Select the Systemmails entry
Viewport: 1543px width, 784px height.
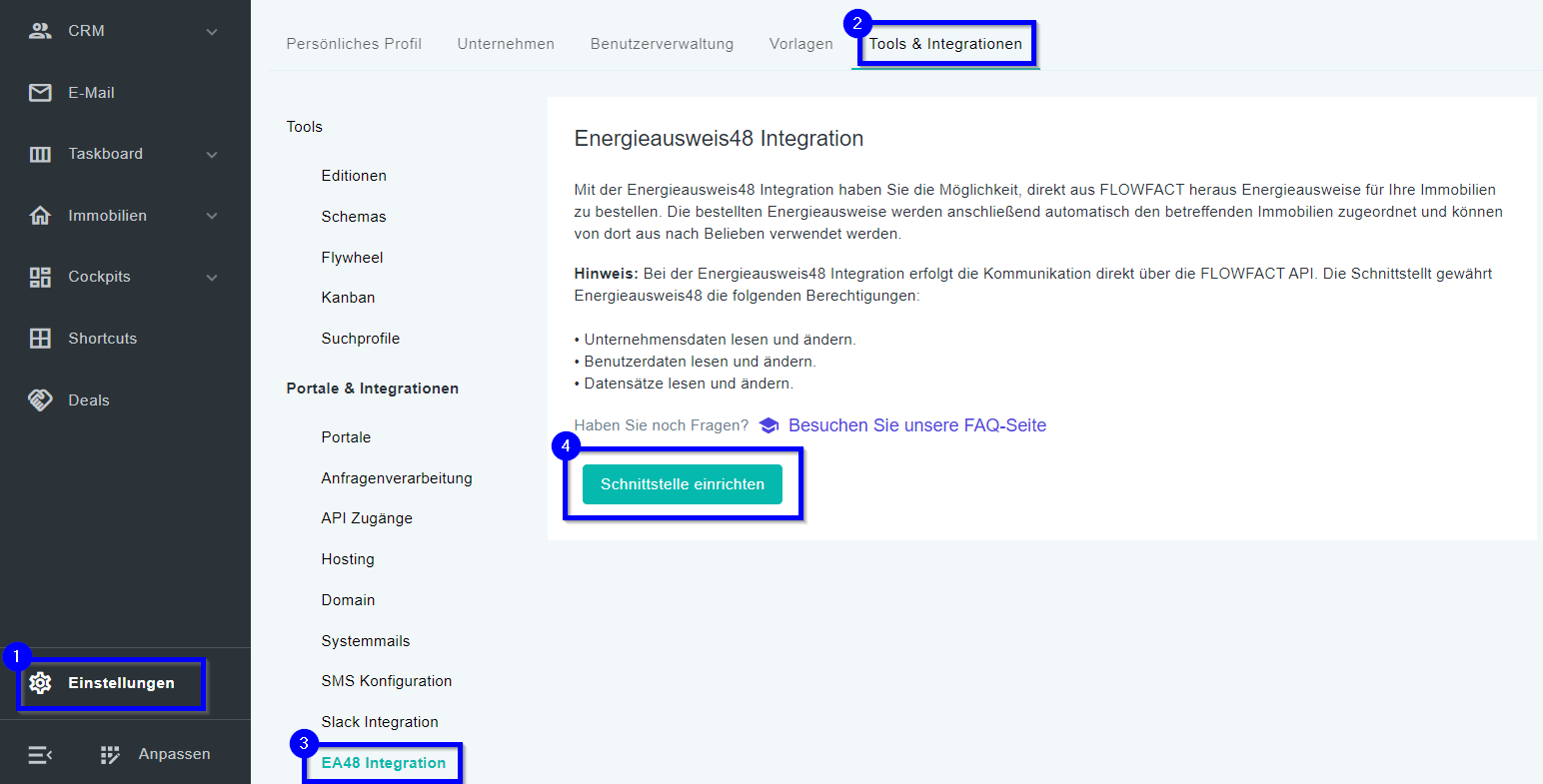click(x=366, y=641)
